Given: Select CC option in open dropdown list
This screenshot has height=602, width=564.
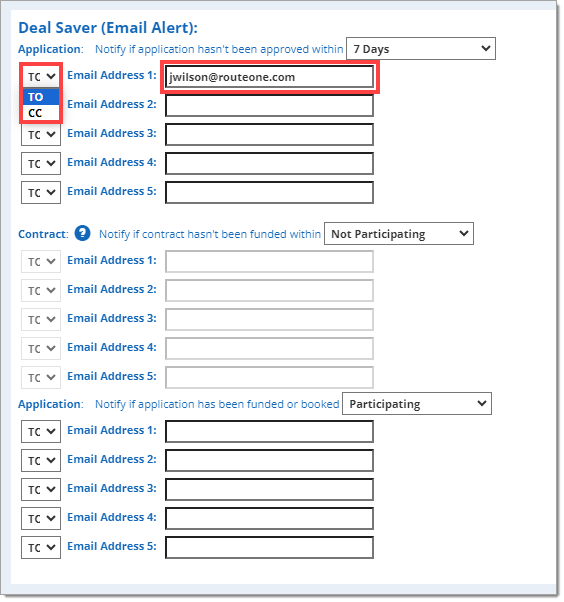Looking at the screenshot, I should pos(41,113).
